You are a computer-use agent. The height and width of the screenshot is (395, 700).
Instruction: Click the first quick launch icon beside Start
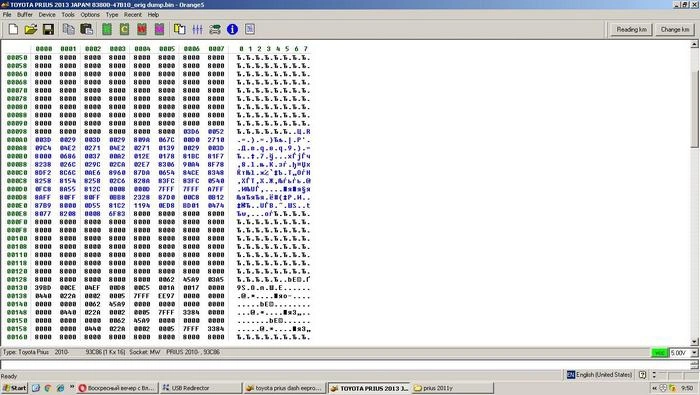36,388
